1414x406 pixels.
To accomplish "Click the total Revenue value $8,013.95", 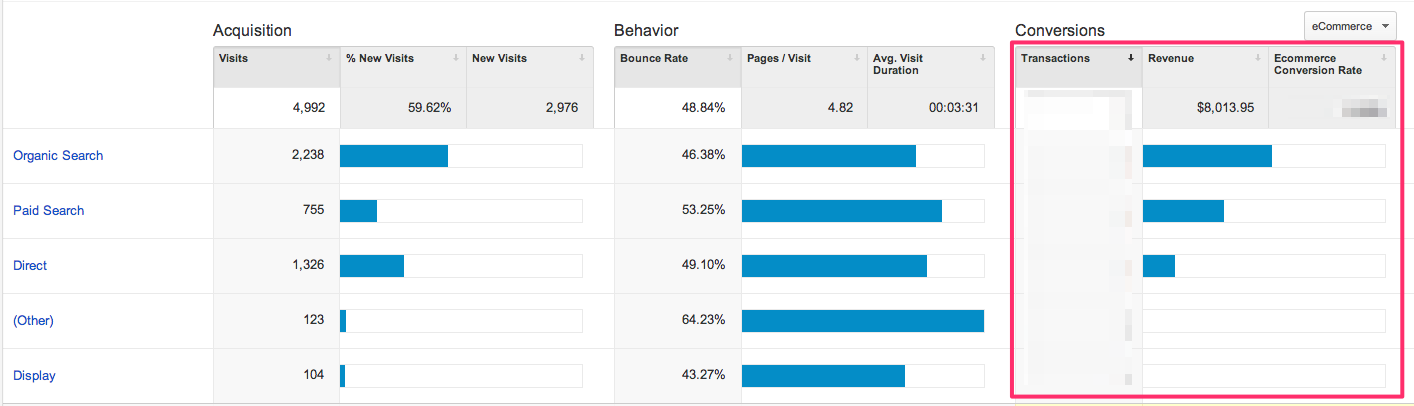I will click(1225, 107).
